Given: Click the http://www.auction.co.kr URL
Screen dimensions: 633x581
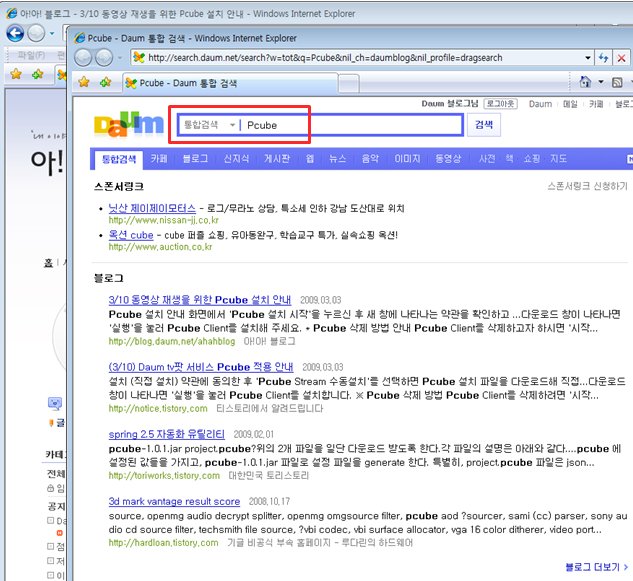Looking at the screenshot, I should click(160, 247).
